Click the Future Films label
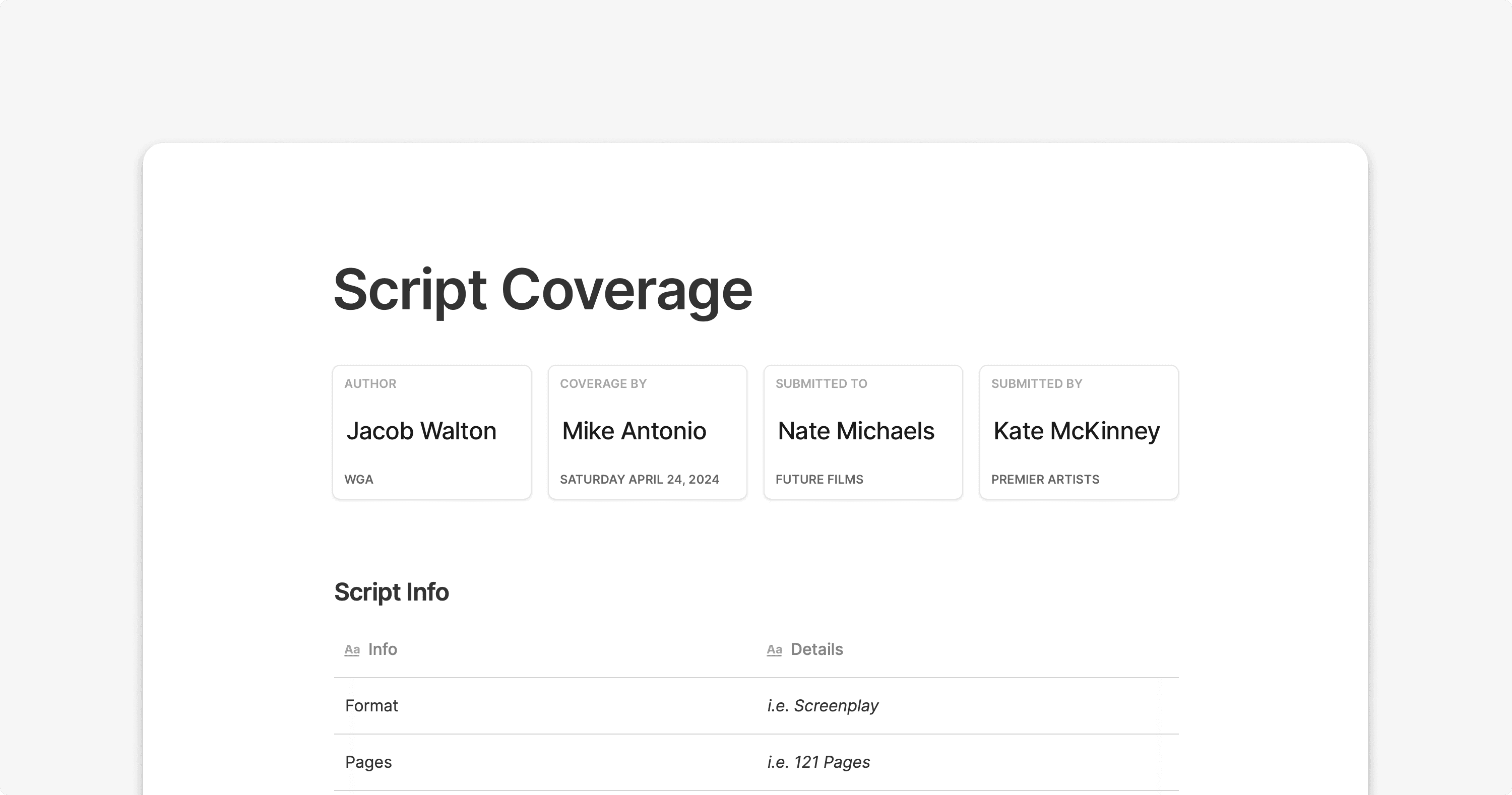 click(819, 479)
